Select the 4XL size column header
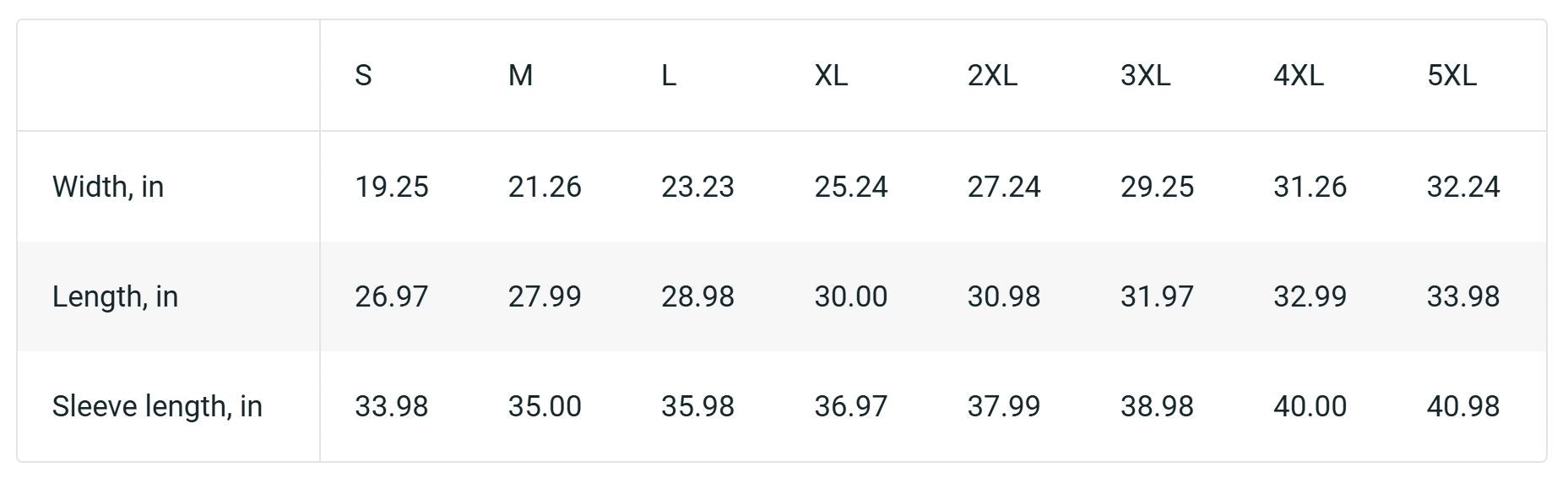Screen dimensions: 1568x478 click(x=1298, y=76)
